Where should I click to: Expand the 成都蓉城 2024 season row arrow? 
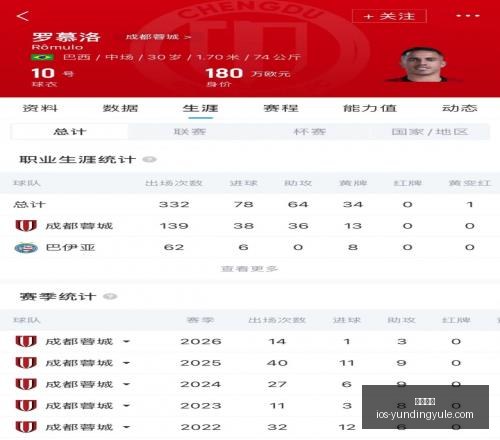pos(126,384)
